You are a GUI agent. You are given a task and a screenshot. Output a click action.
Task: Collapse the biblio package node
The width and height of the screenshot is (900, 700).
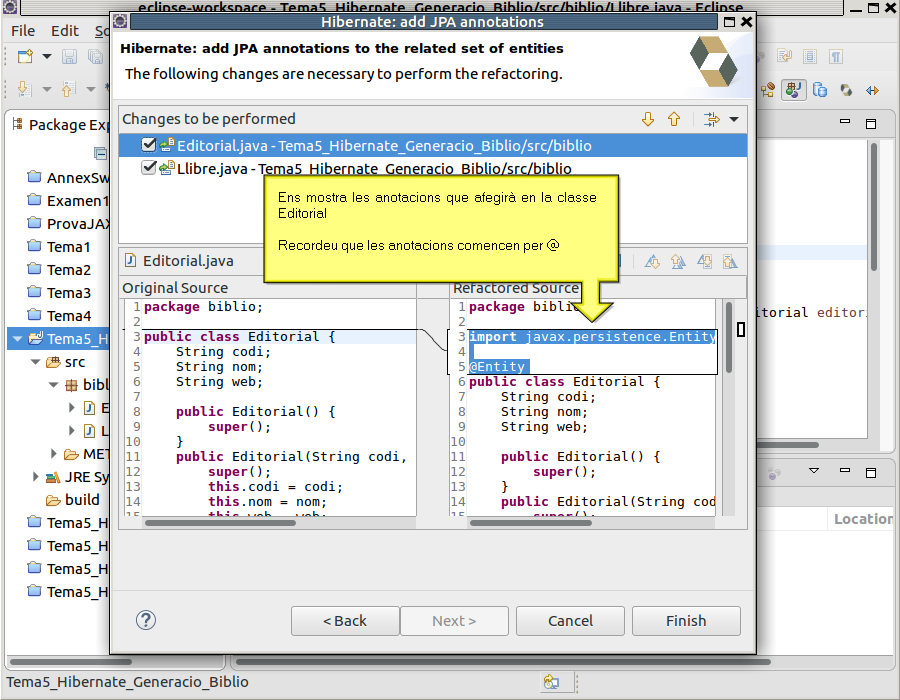click(53, 385)
